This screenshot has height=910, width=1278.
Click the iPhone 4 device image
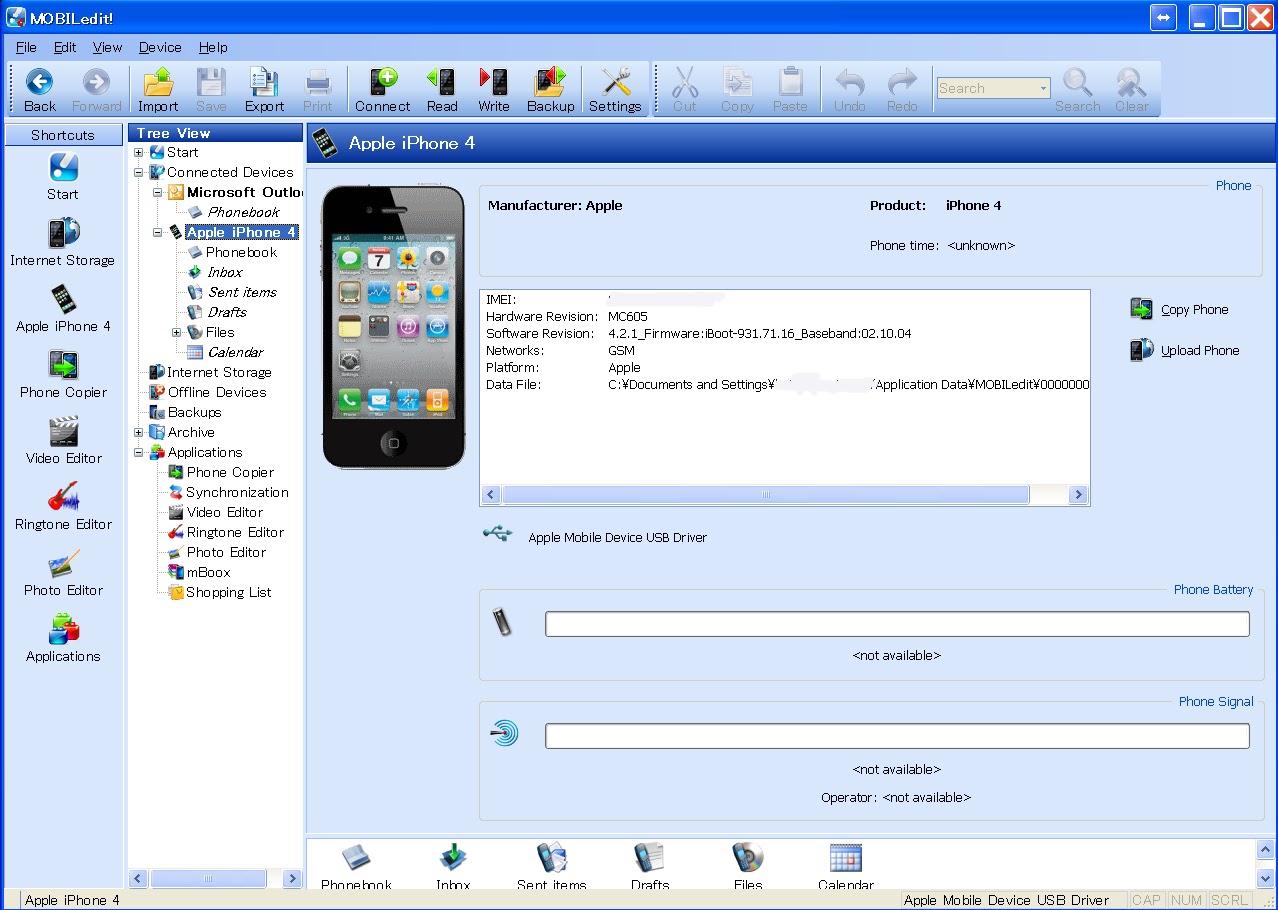click(394, 327)
